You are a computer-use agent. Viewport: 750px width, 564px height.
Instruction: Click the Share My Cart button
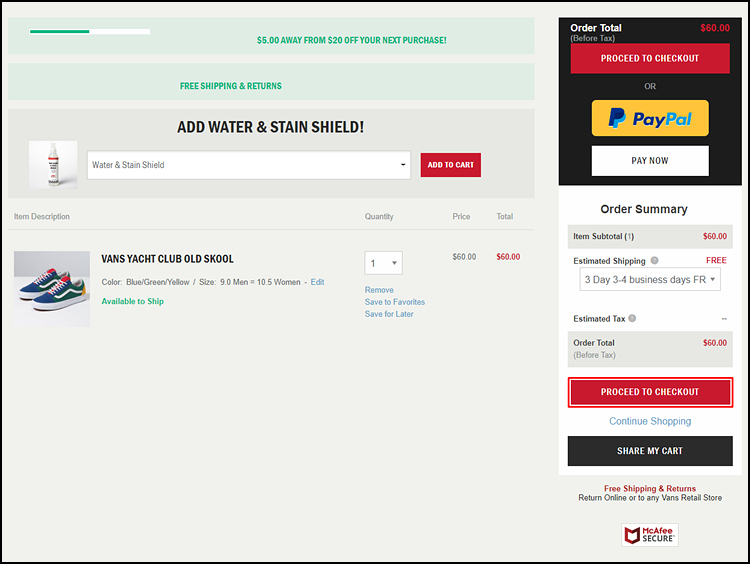(650, 451)
